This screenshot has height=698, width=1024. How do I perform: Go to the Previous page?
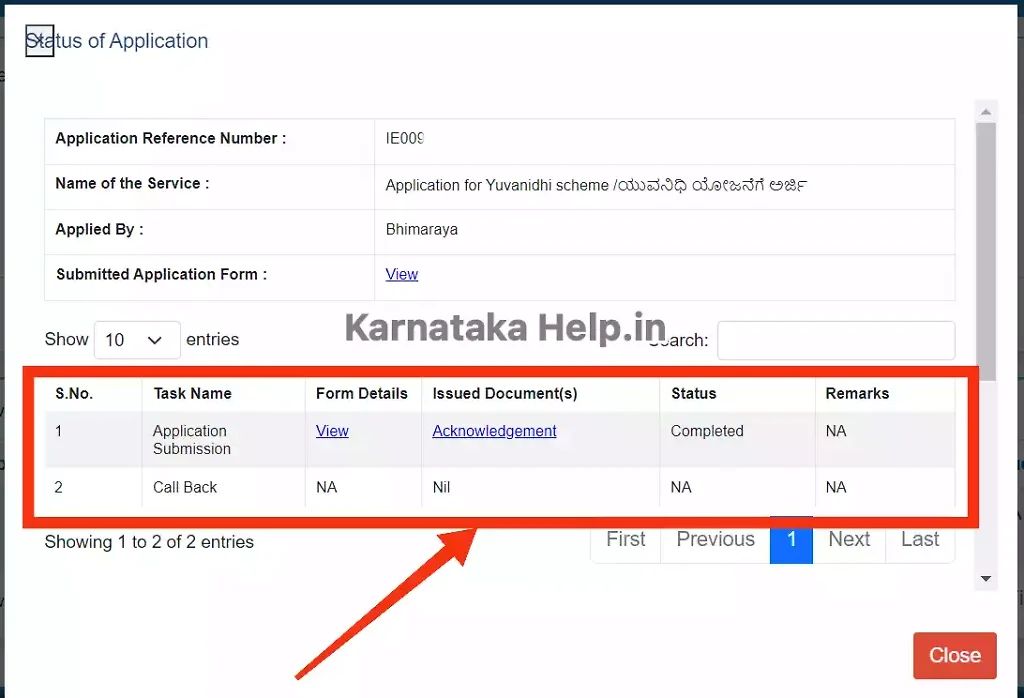(x=715, y=539)
